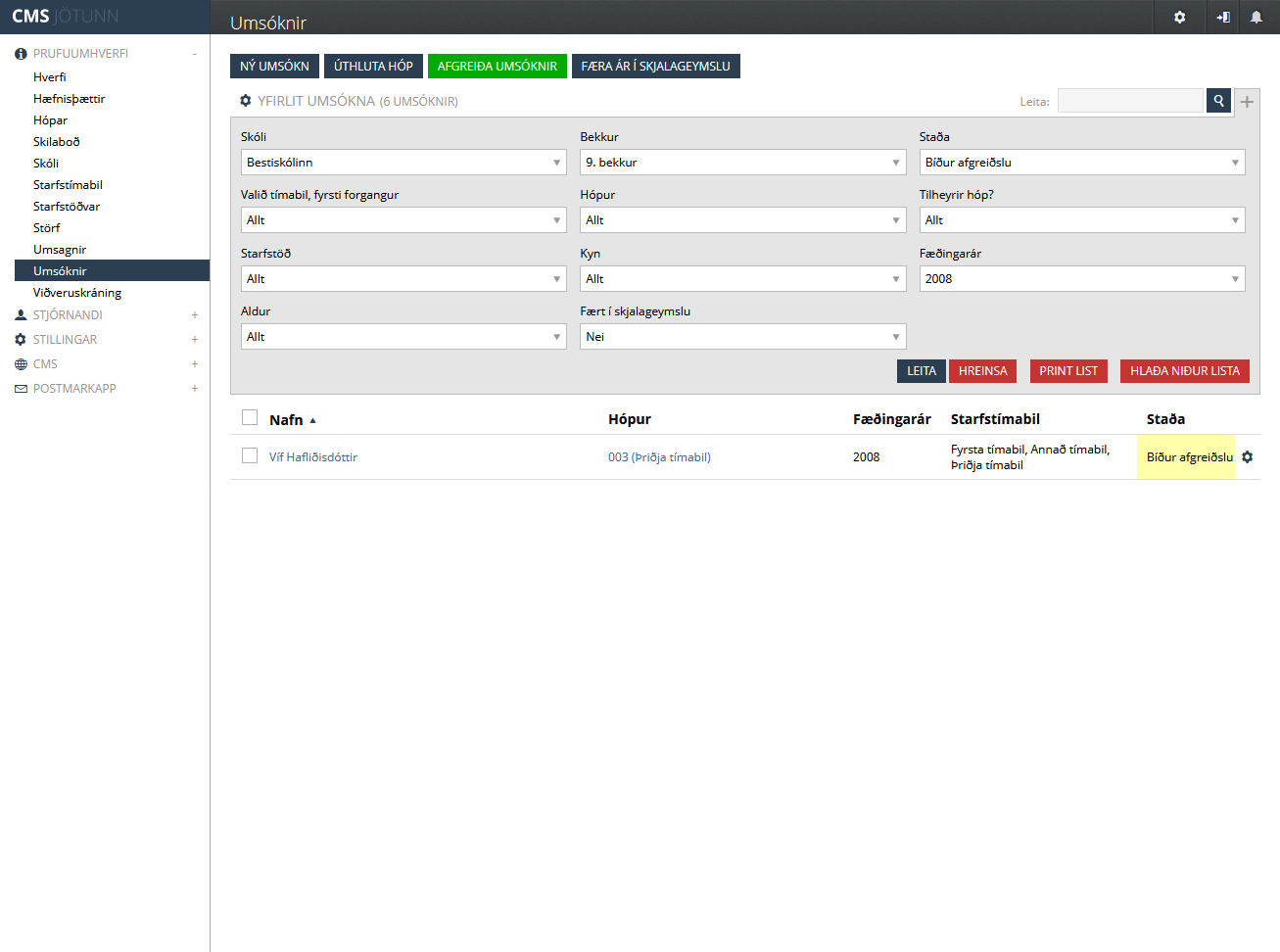
Task: Click gear icon next to Yfirlit umsókna
Action: pyautogui.click(x=246, y=101)
